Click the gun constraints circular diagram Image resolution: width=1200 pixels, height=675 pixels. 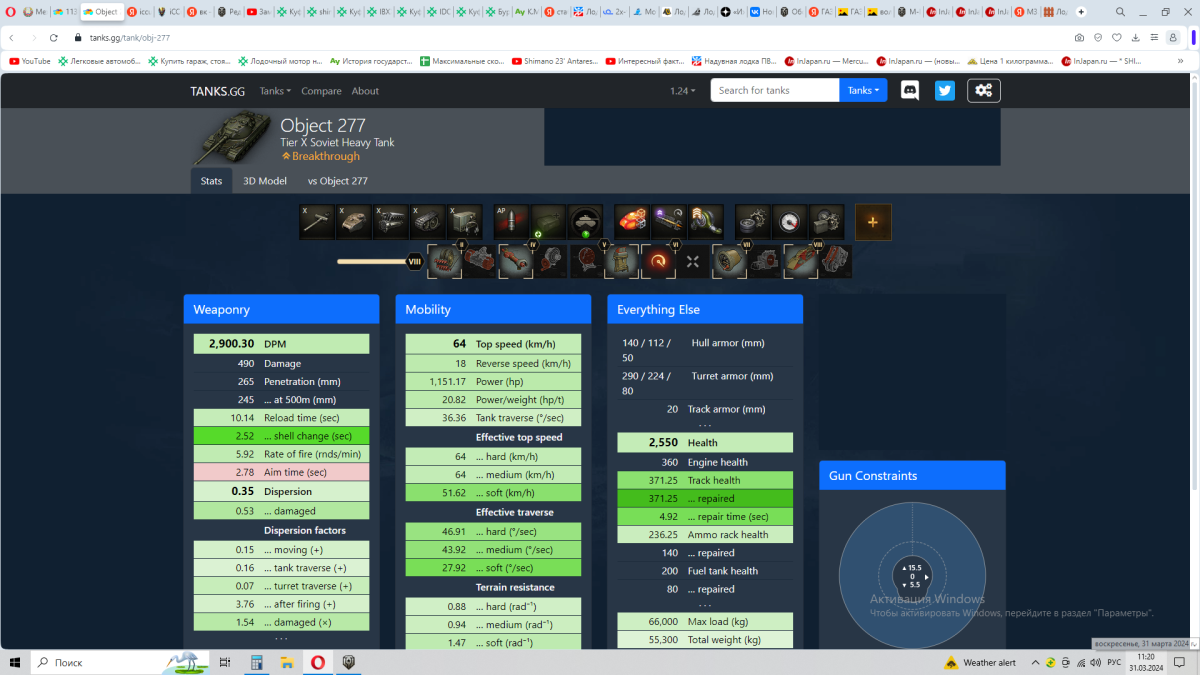(x=912, y=575)
